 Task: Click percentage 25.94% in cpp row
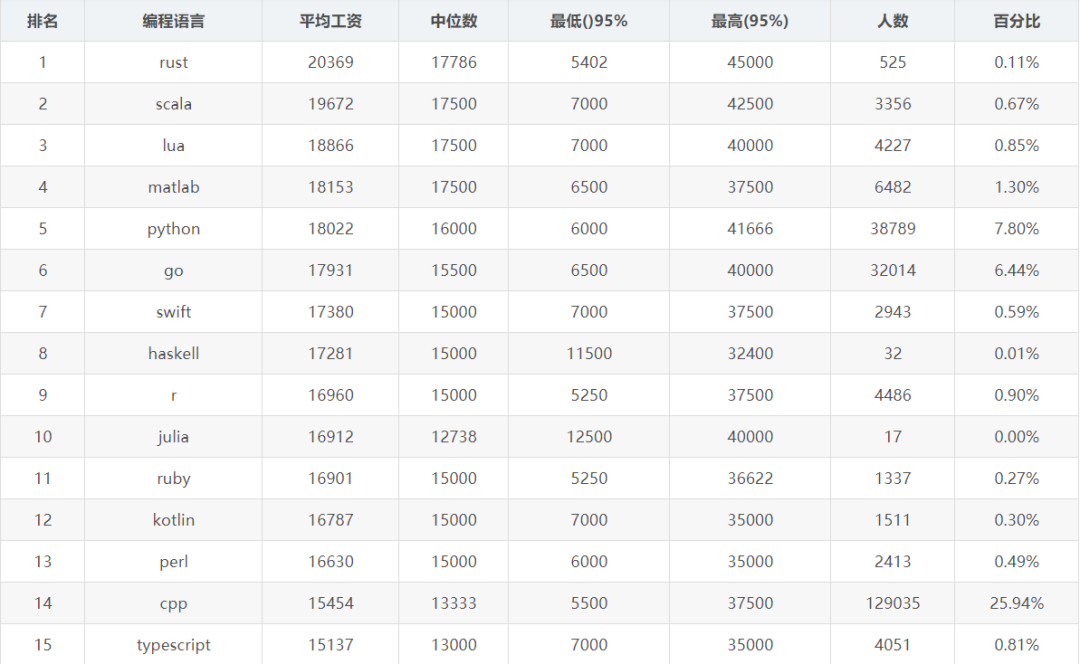(1017, 603)
